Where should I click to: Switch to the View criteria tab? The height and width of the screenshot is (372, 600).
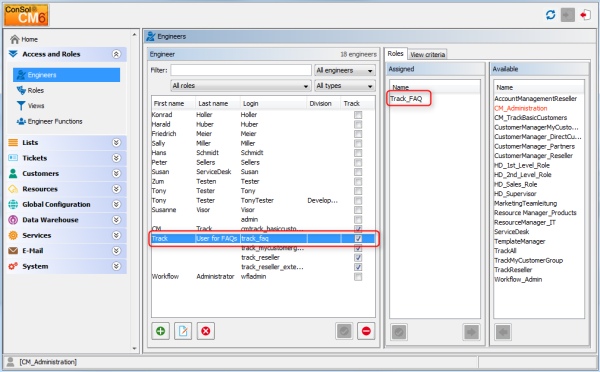(x=428, y=55)
